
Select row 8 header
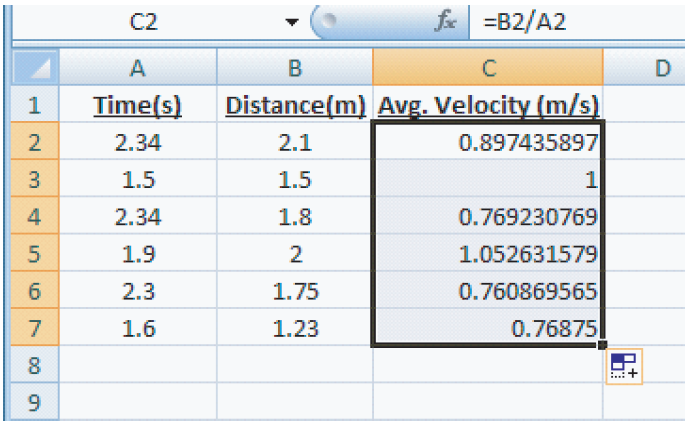pos(35,366)
